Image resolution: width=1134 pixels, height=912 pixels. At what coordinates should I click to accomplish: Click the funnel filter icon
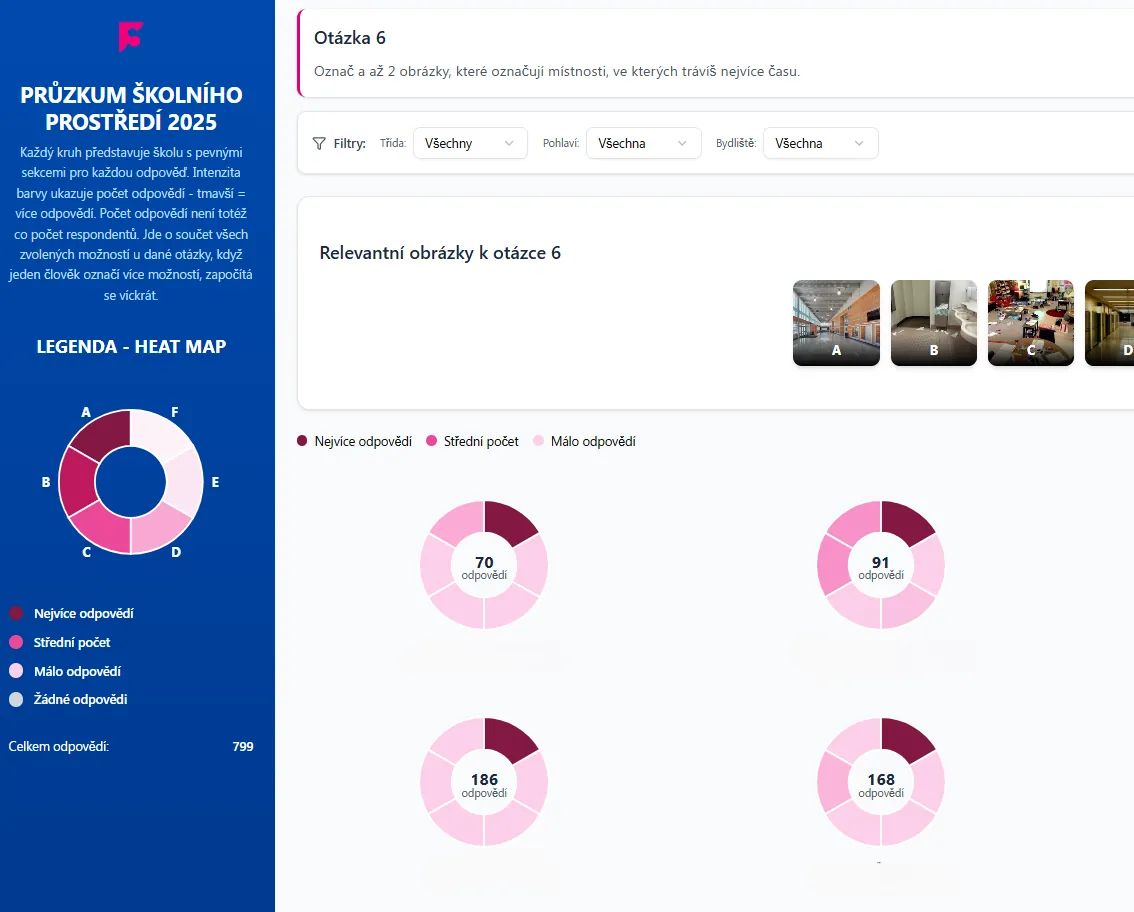point(319,143)
